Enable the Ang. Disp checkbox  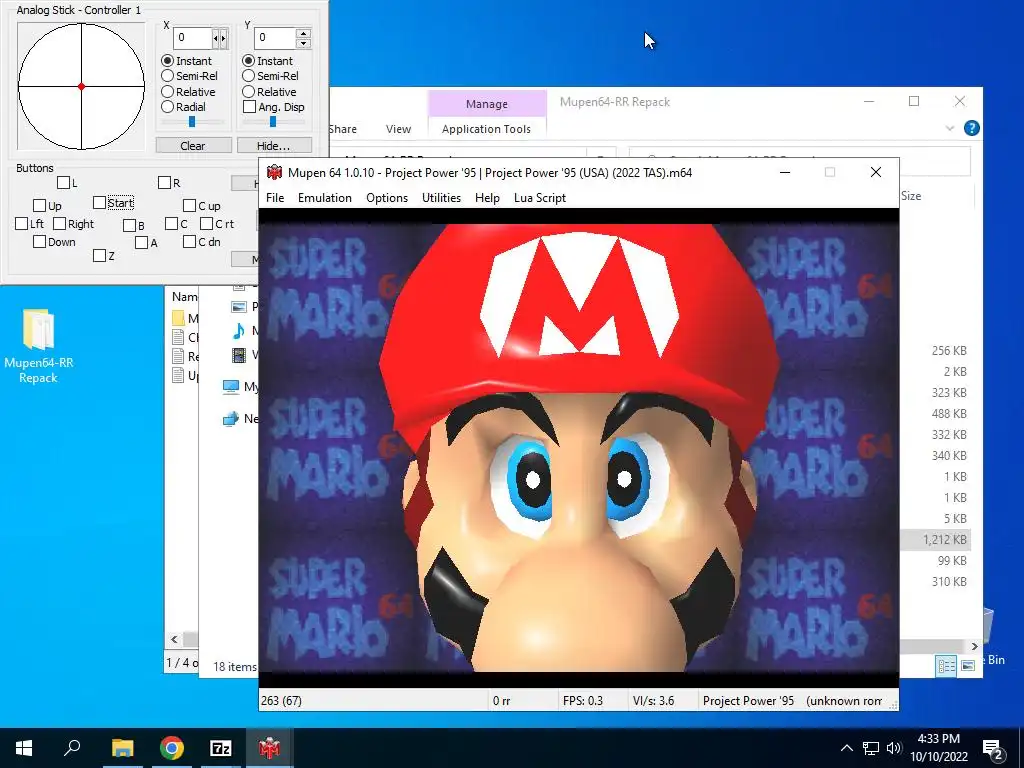coord(249,106)
